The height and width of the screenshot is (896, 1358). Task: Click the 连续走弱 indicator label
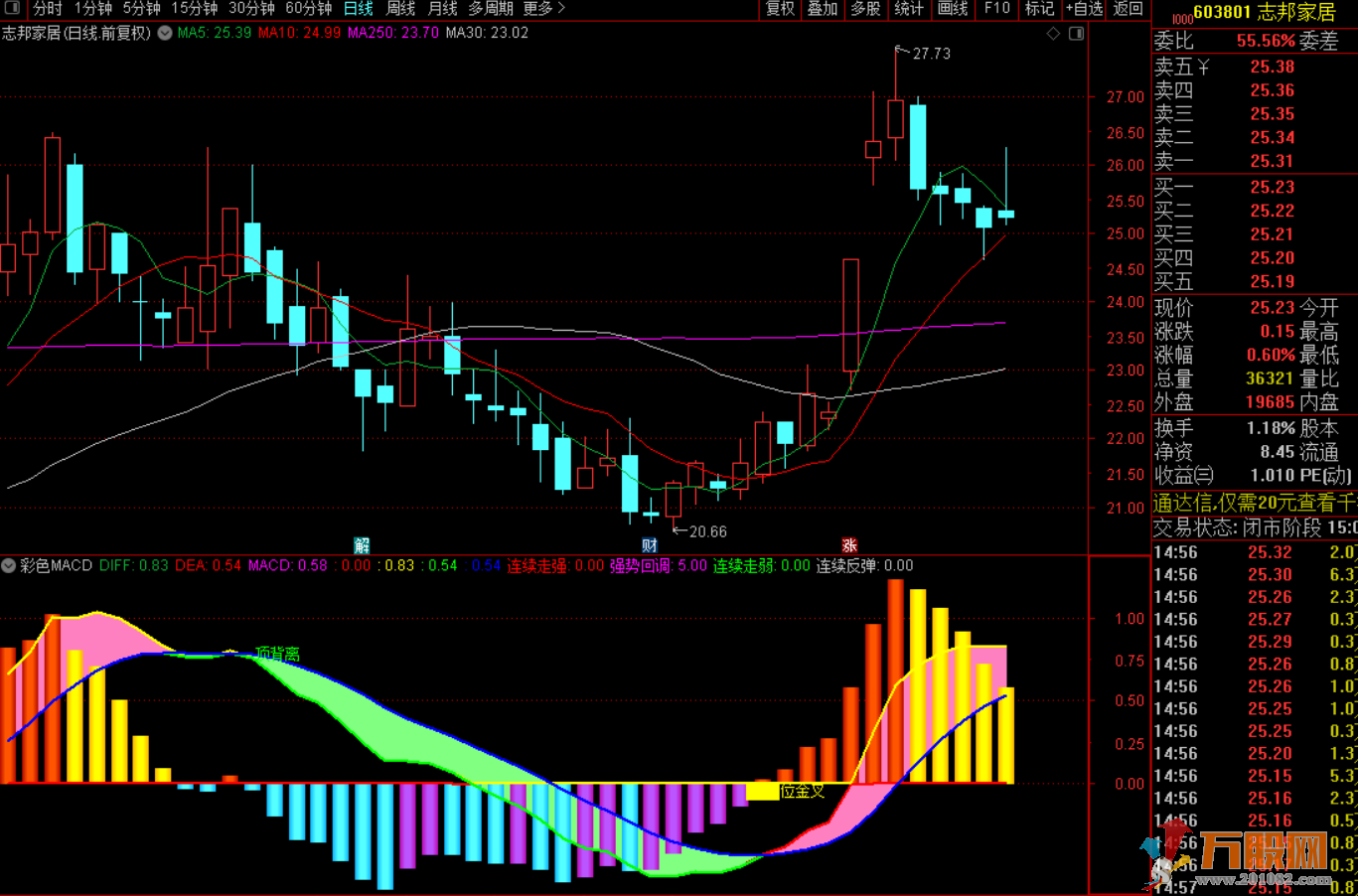[762, 565]
